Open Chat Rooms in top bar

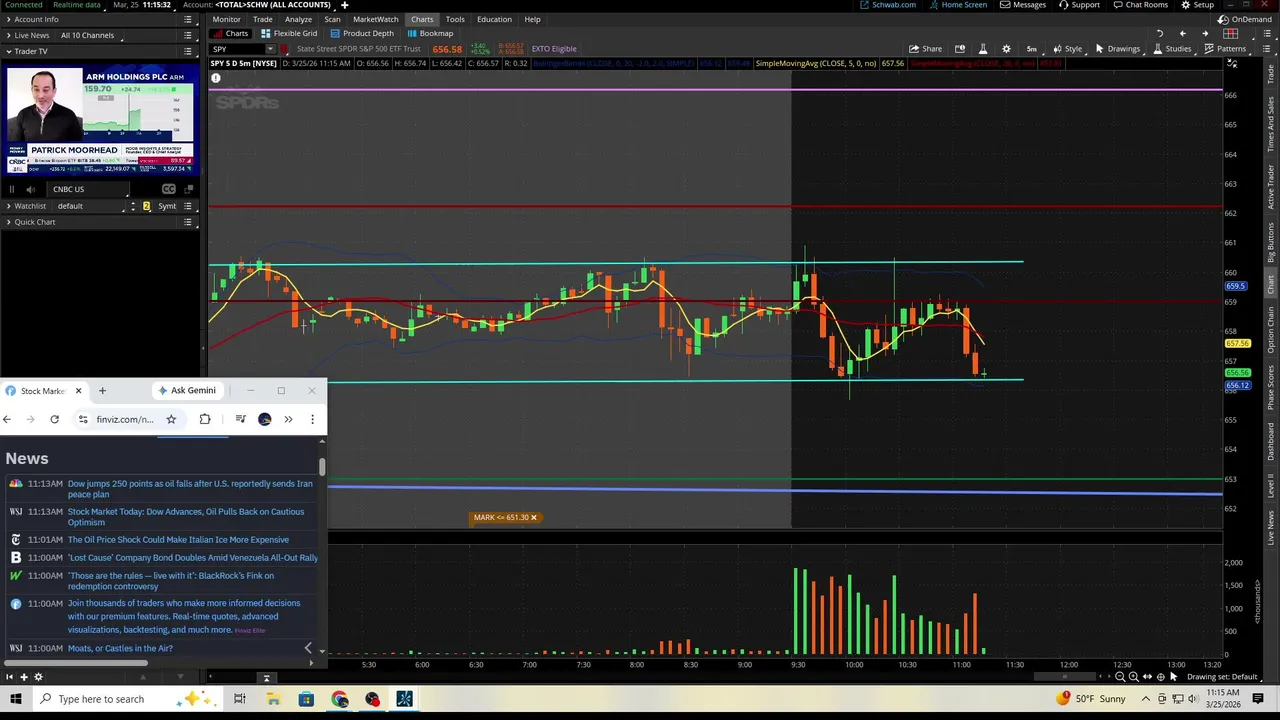click(x=1139, y=5)
